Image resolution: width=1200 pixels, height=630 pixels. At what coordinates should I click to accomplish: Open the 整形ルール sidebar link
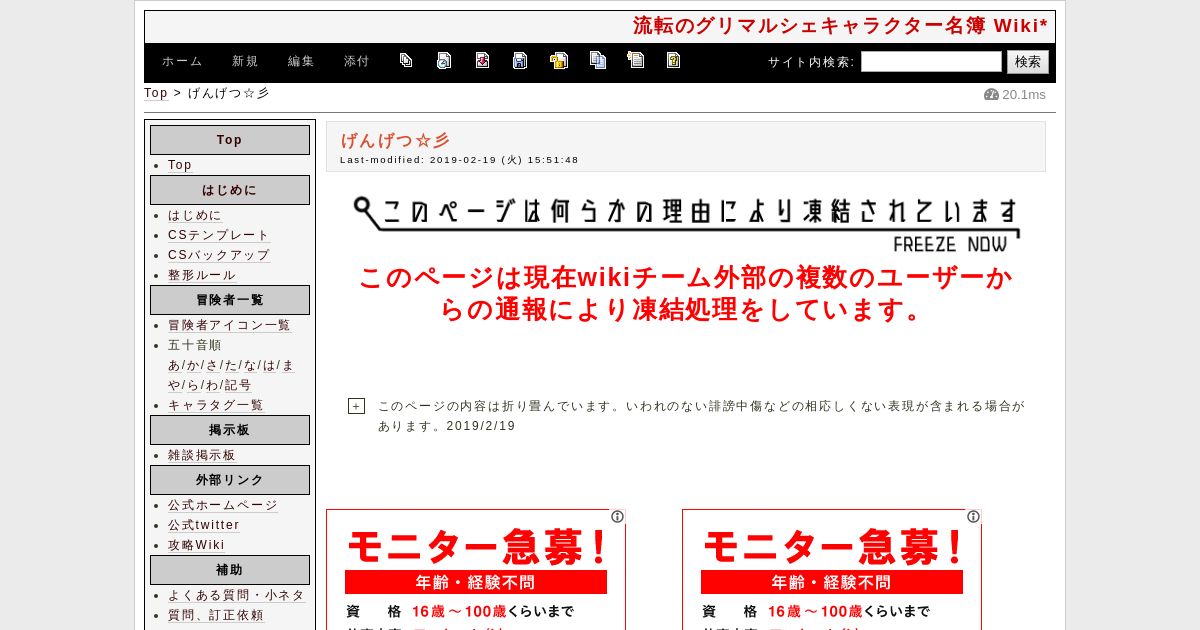click(202, 275)
